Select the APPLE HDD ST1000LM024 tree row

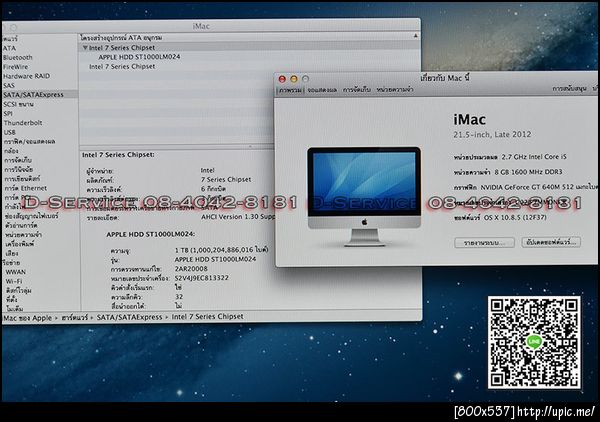tap(139, 57)
